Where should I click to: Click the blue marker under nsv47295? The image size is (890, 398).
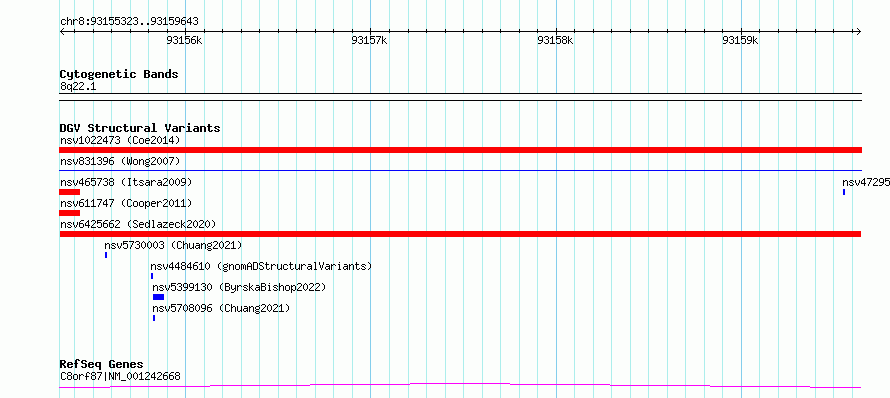tap(843, 192)
